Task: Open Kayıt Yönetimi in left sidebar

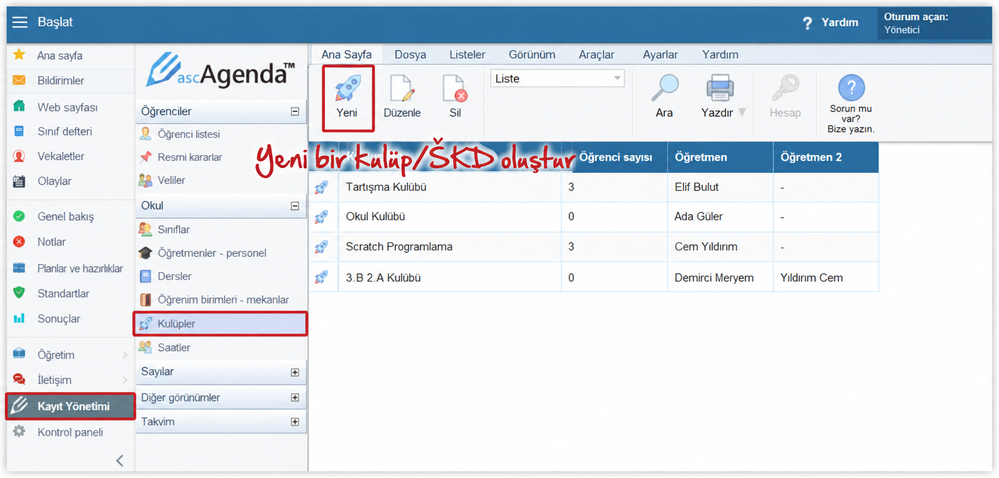Action: click(x=70, y=406)
